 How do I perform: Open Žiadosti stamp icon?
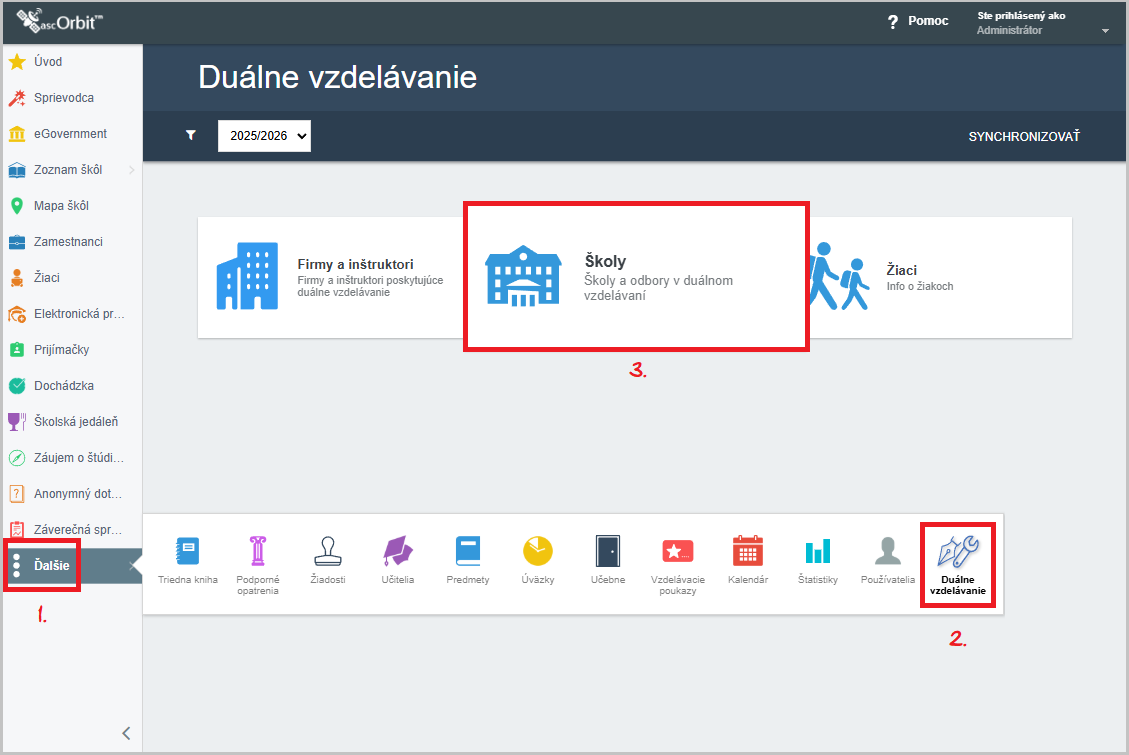tap(328, 552)
